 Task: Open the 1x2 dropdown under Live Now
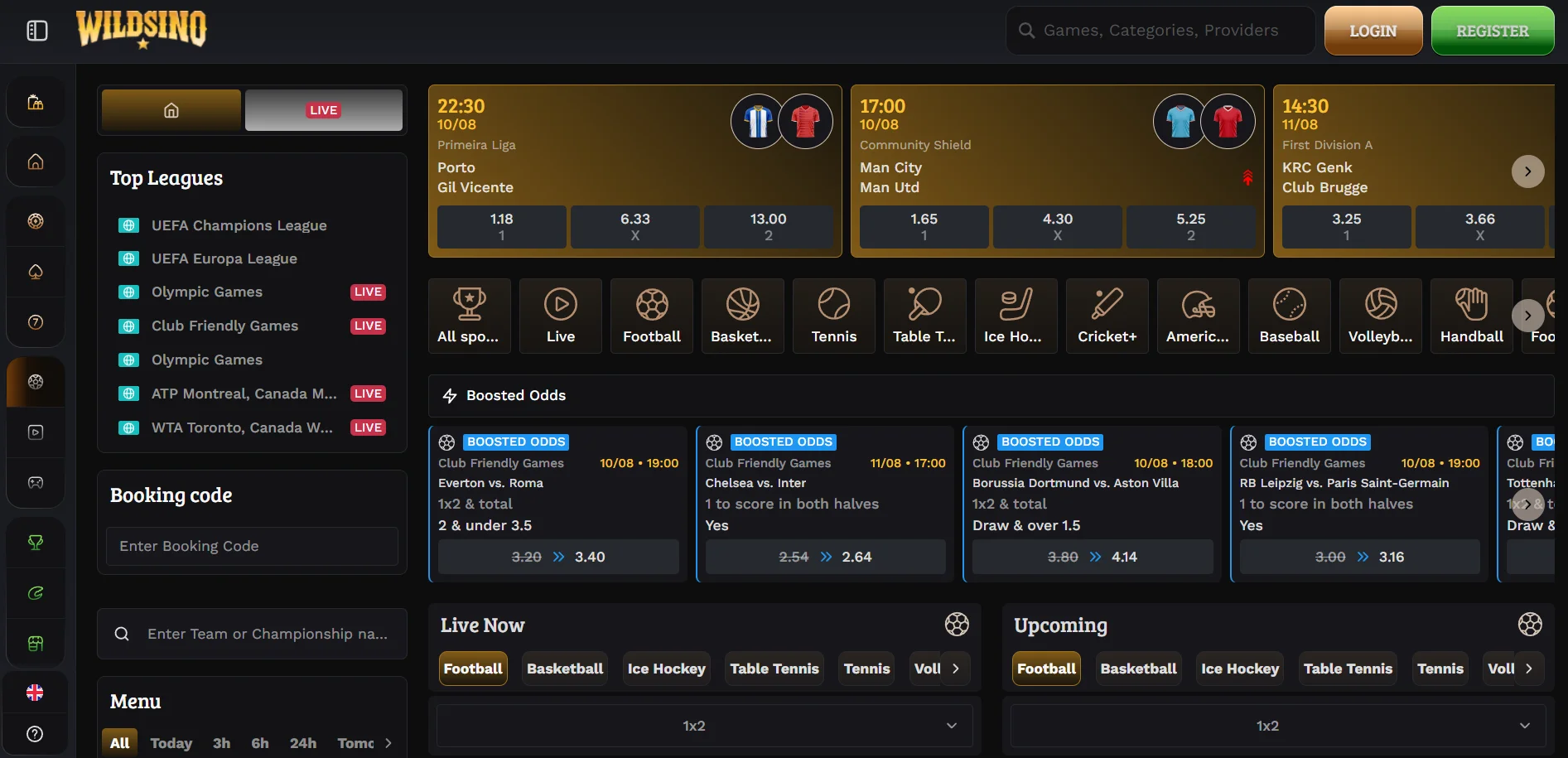(704, 726)
